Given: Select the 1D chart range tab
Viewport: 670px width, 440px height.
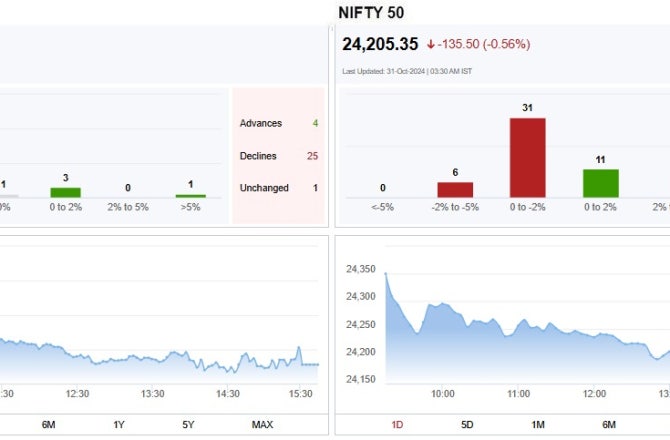Looking at the screenshot, I should coord(397,425).
